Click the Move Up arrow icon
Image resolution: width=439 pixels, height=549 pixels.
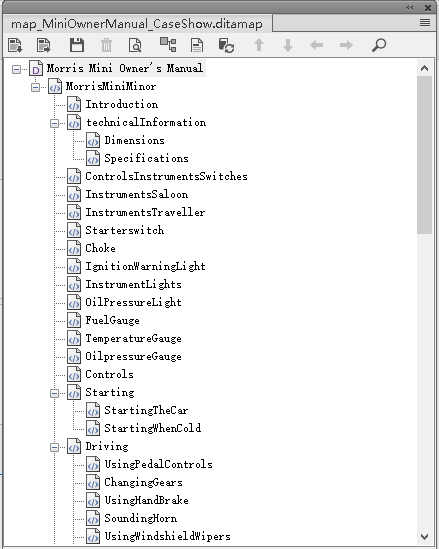(259, 45)
